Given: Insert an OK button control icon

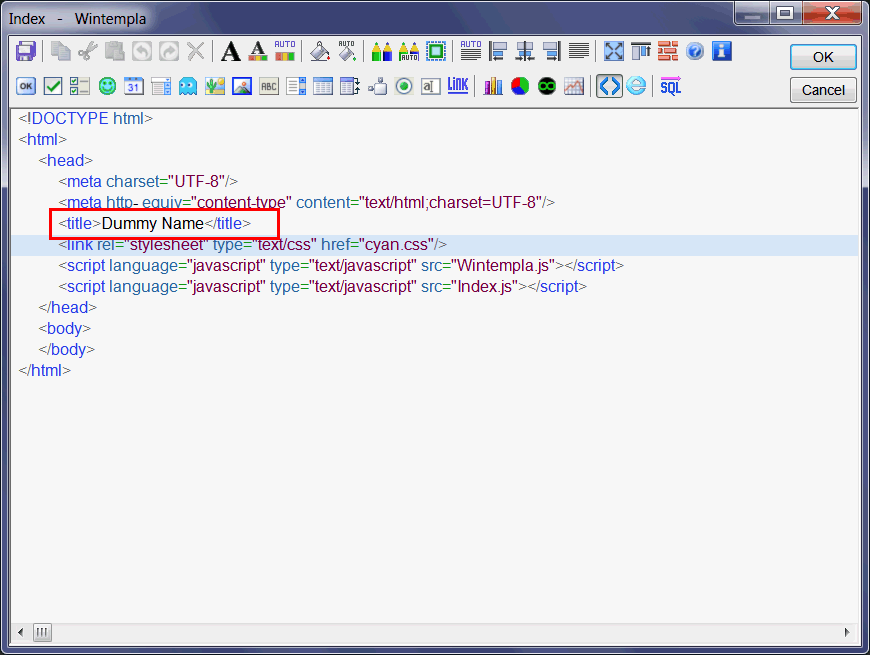Looking at the screenshot, I should (x=26, y=87).
